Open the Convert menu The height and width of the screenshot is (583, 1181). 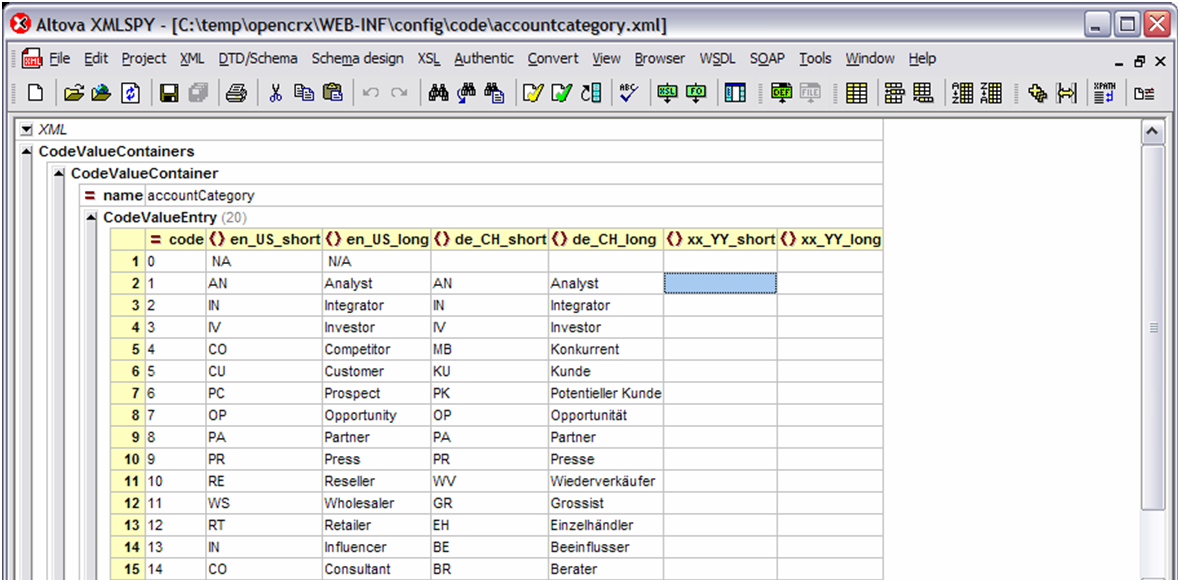553,58
